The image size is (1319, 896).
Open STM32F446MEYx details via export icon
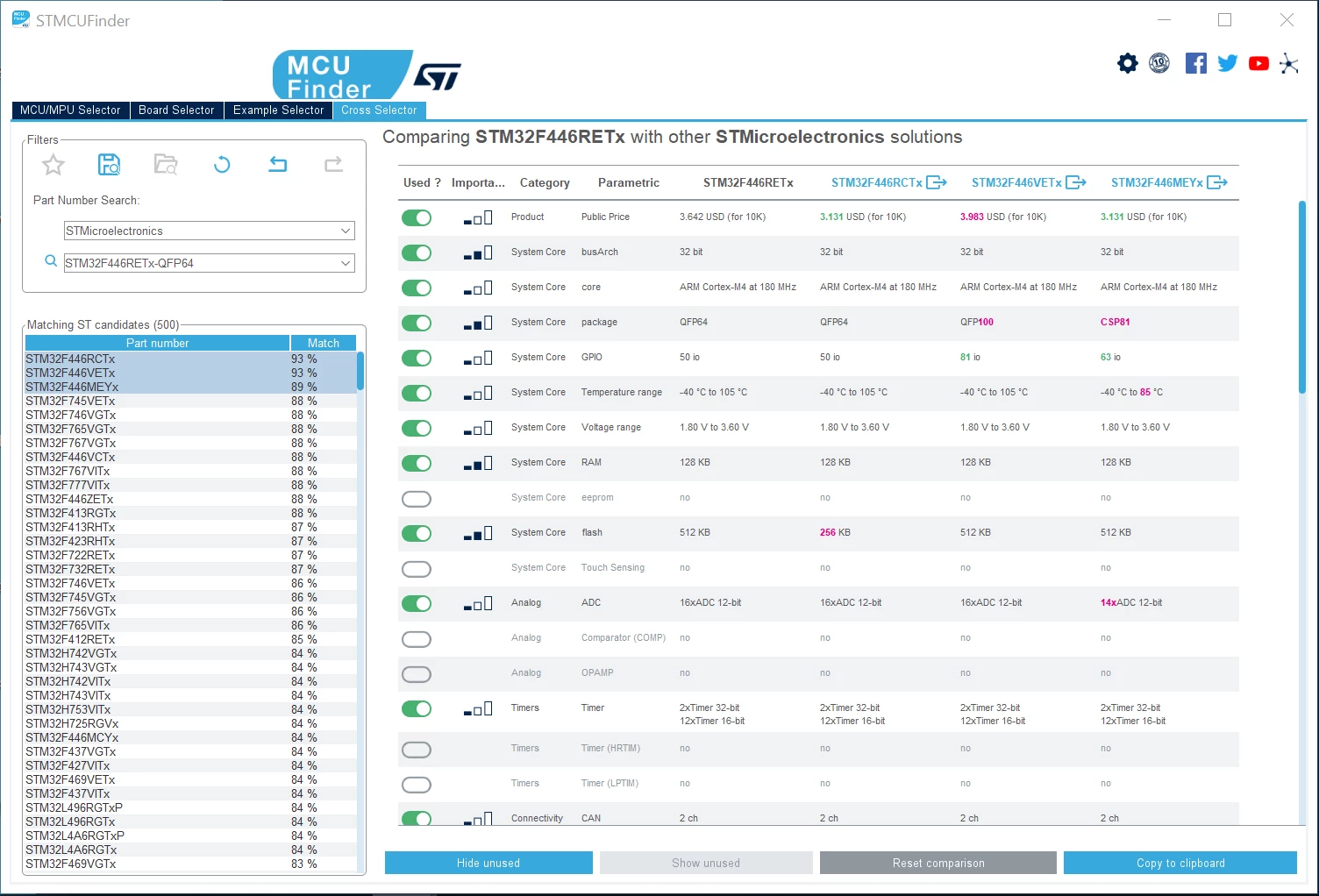1217,182
